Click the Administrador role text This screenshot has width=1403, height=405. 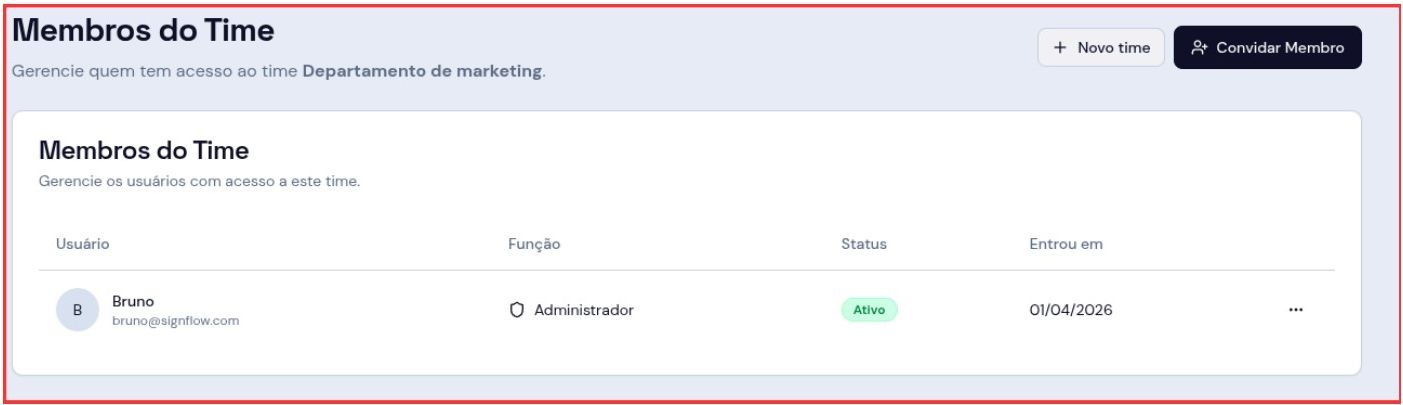584,310
